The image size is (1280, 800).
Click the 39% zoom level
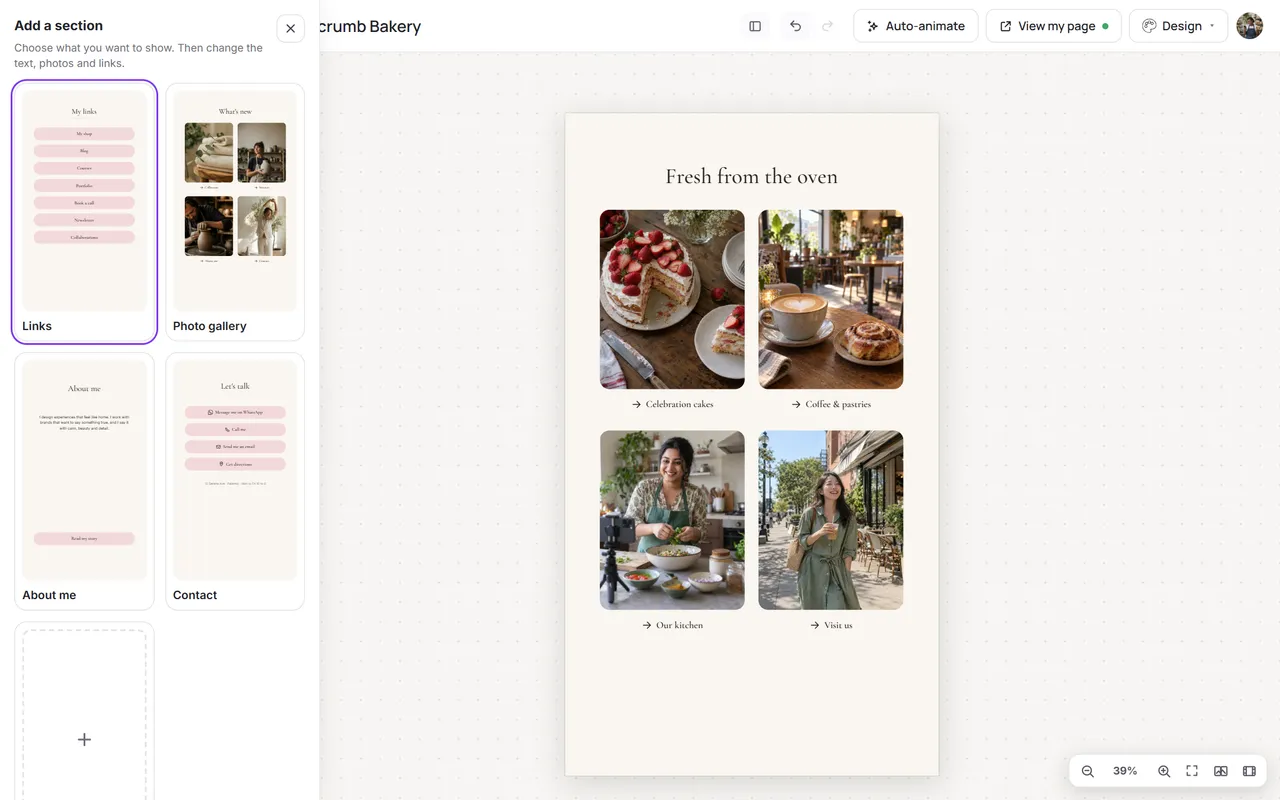click(x=1125, y=771)
